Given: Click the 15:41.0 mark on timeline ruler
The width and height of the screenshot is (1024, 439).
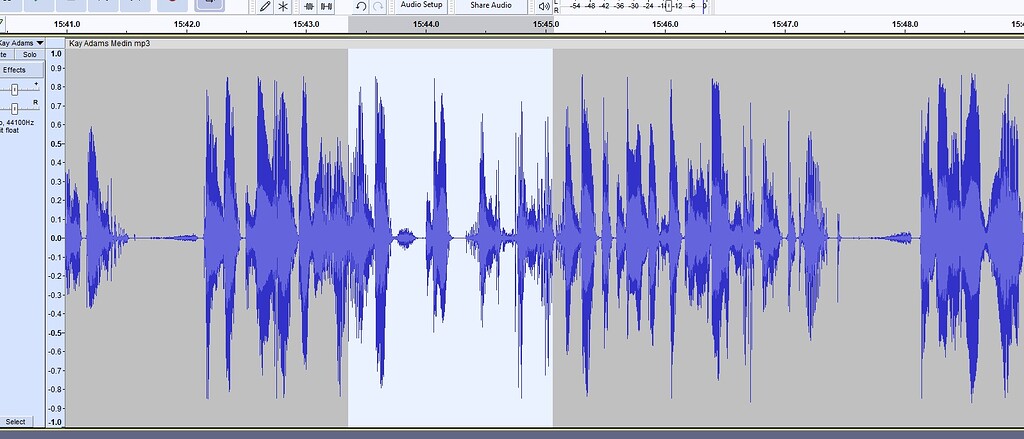Looking at the screenshot, I should (x=67, y=24).
